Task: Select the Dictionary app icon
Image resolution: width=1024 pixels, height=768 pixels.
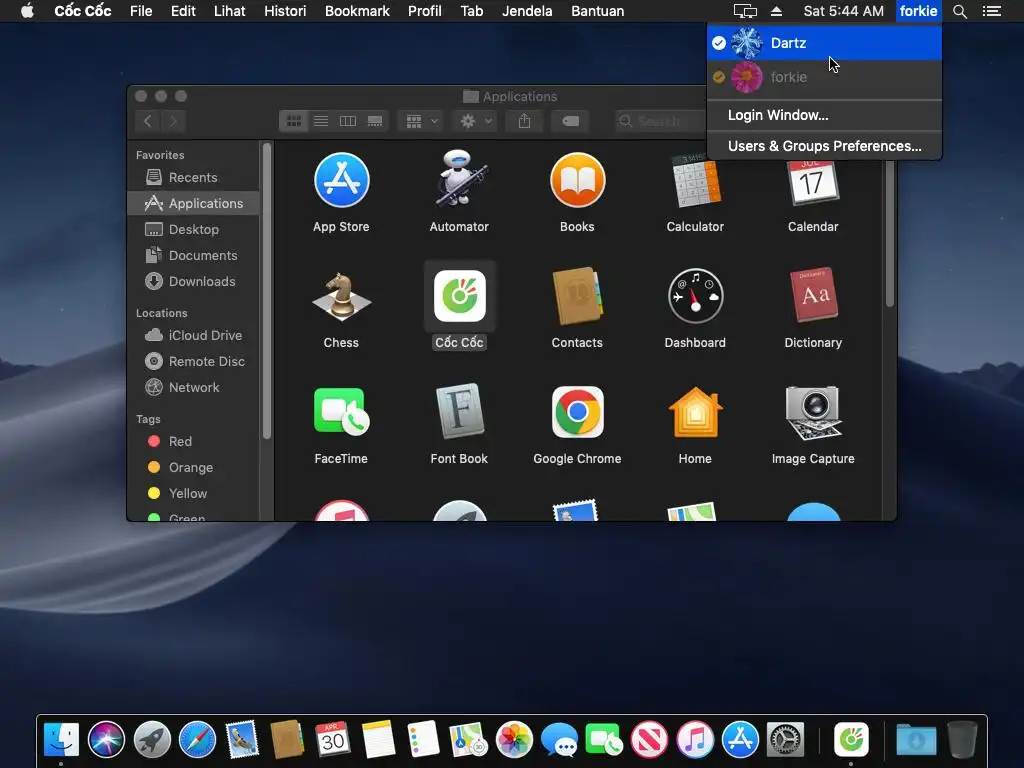Action: pyautogui.click(x=813, y=295)
